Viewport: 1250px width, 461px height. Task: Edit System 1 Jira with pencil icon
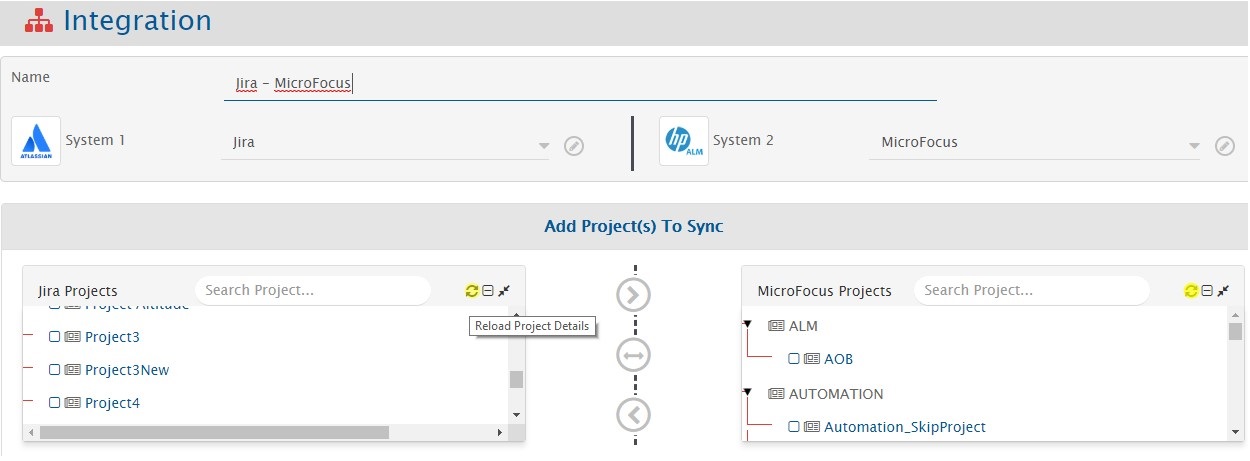(573, 146)
